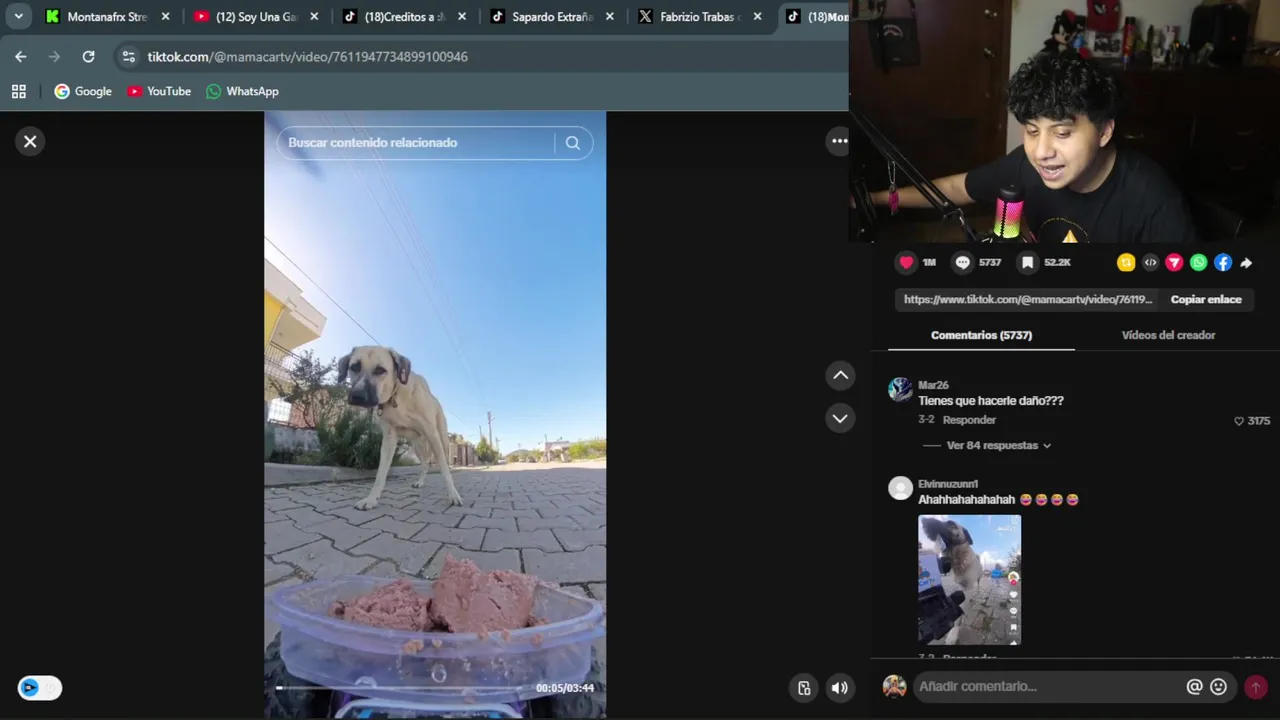Reply to Mar26's comment via 'Responder'

pyautogui.click(x=969, y=420)
